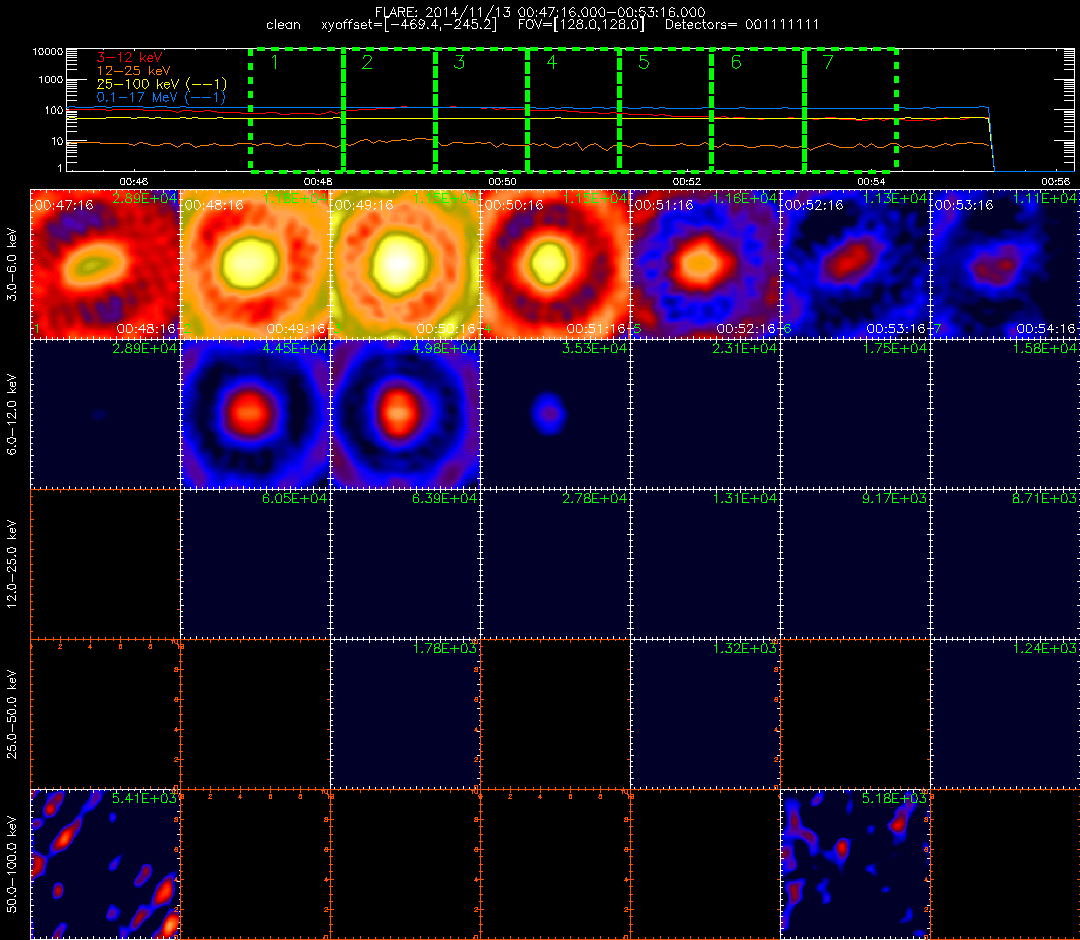Click the 'Detectors= 001111111' text
This screenshot has width=1080, height=940.
click(x=742, y=25)
